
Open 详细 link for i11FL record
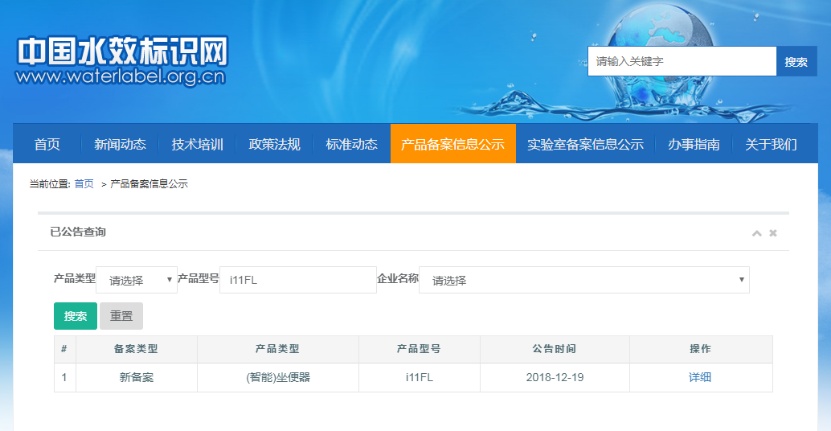(x=700, y=377)
